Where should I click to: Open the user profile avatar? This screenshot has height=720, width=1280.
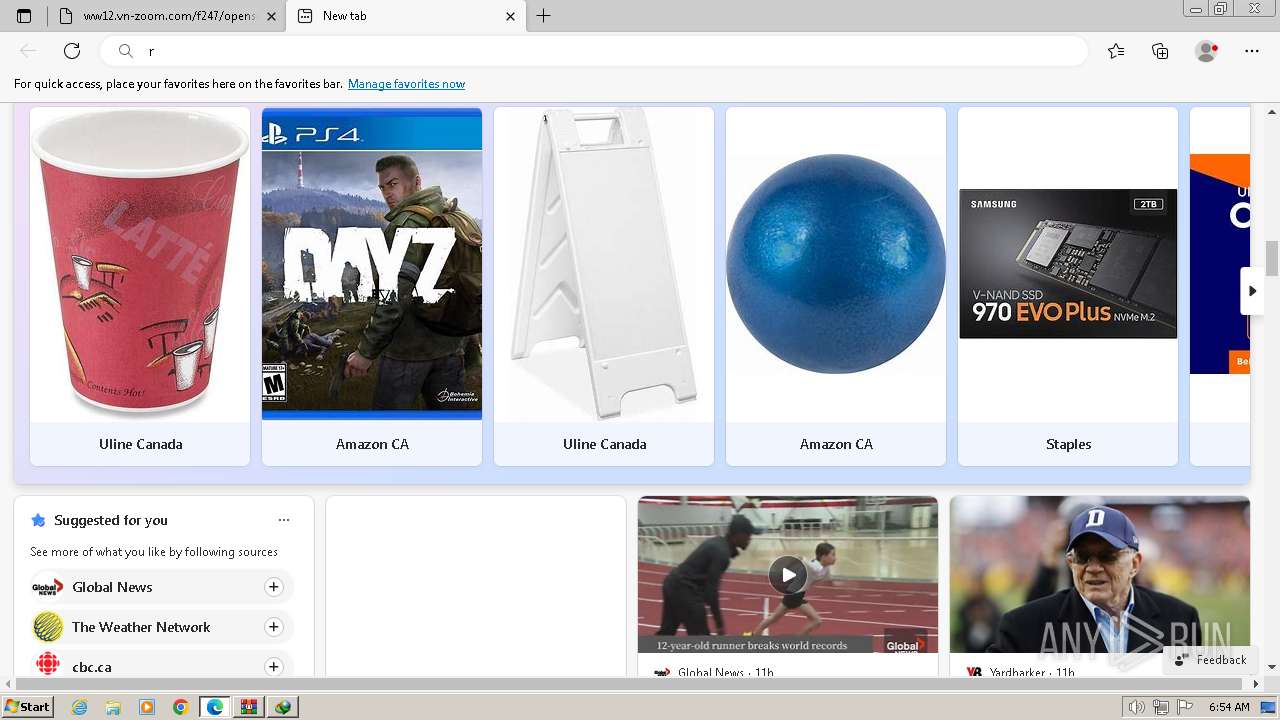pos(1207,51)
